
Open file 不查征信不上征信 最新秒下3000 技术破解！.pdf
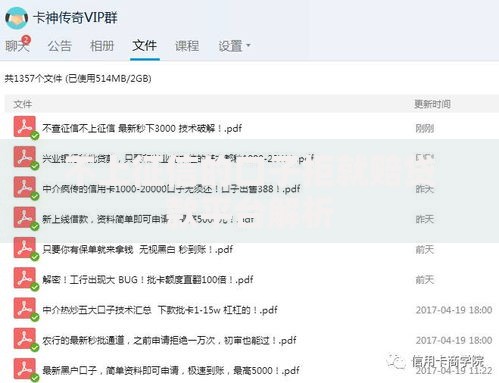pos(142,128)
